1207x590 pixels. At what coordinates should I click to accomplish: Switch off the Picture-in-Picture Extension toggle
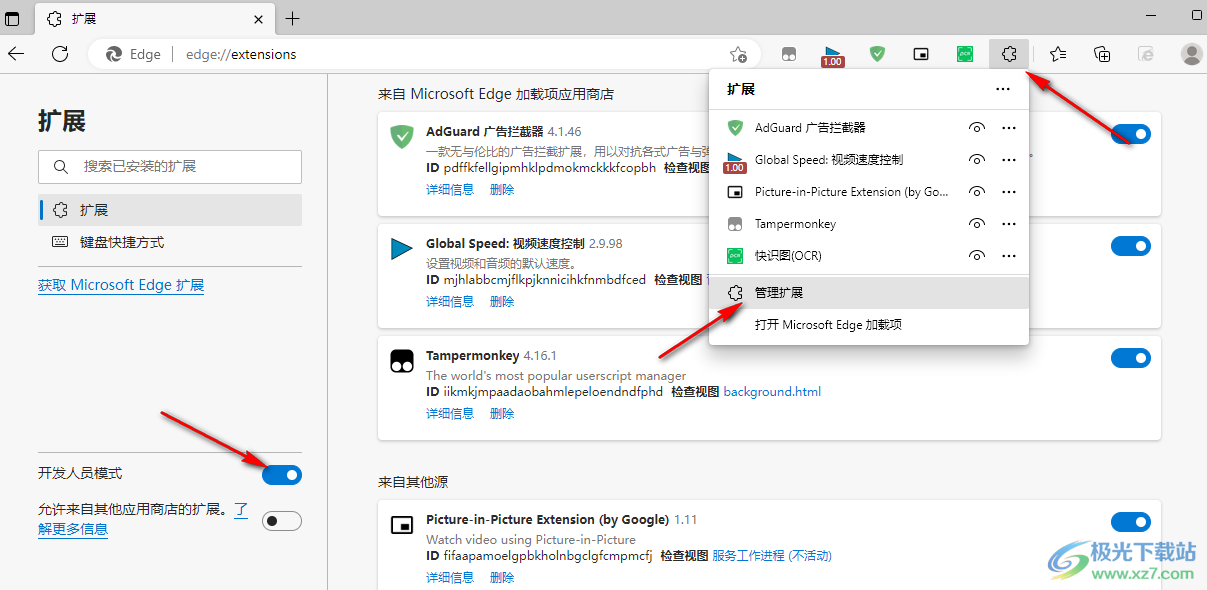(1131, 522)
